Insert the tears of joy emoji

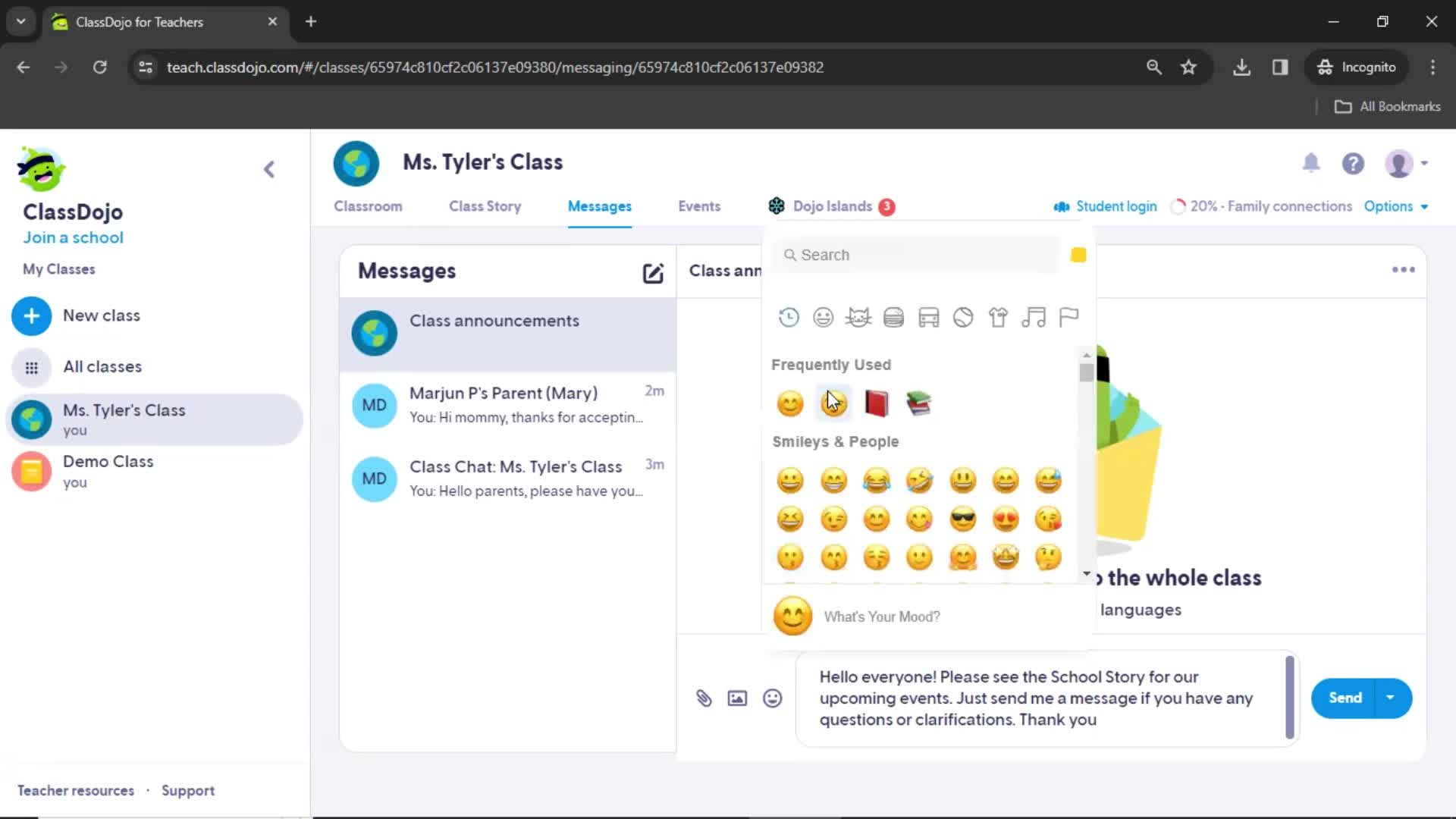click(877, 481)
